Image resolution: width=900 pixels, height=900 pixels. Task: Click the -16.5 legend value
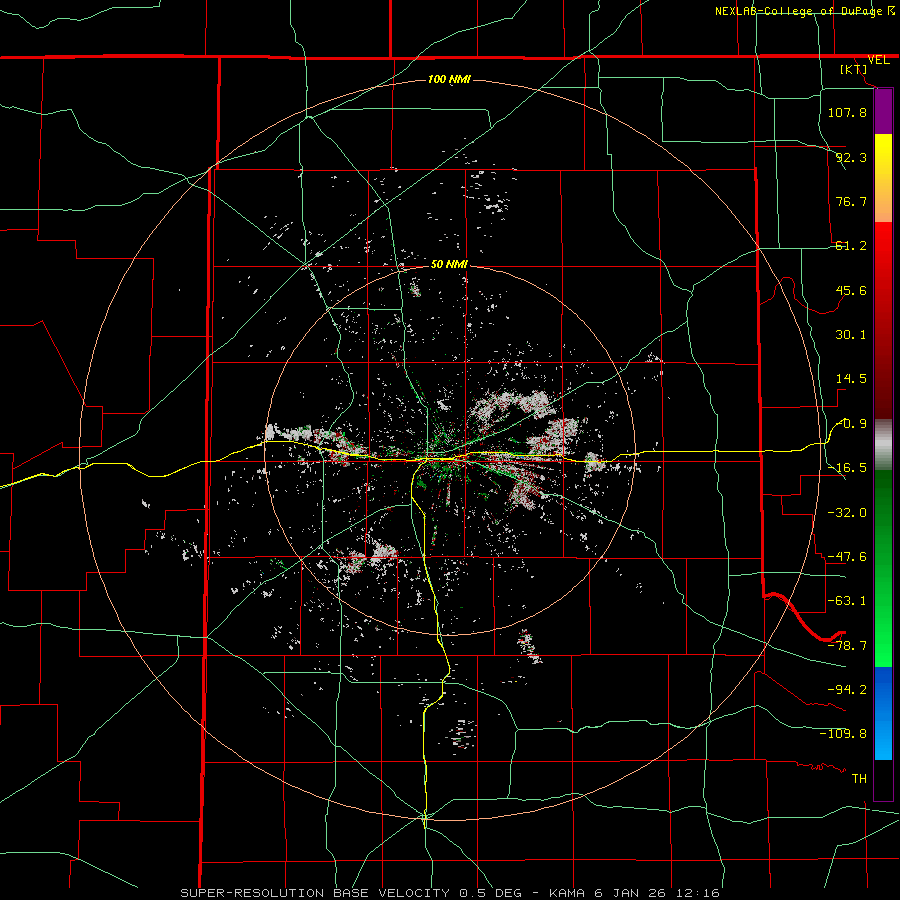pyautogui.click(x=847, y=468)
